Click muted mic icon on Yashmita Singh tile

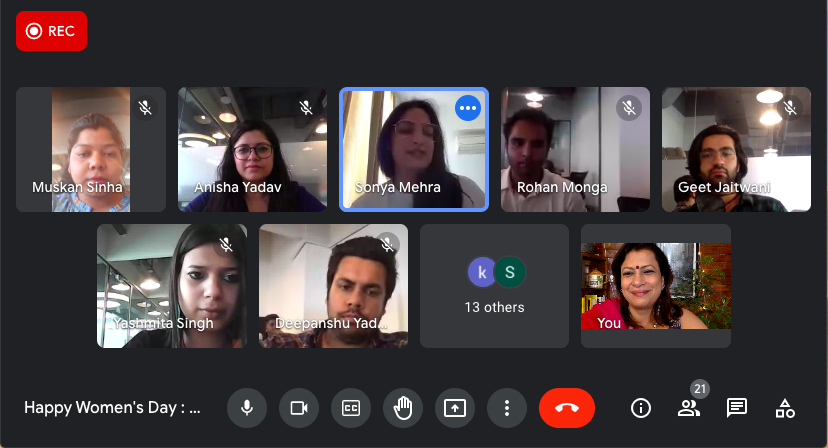pyautogui.click(x=226, y=244)
